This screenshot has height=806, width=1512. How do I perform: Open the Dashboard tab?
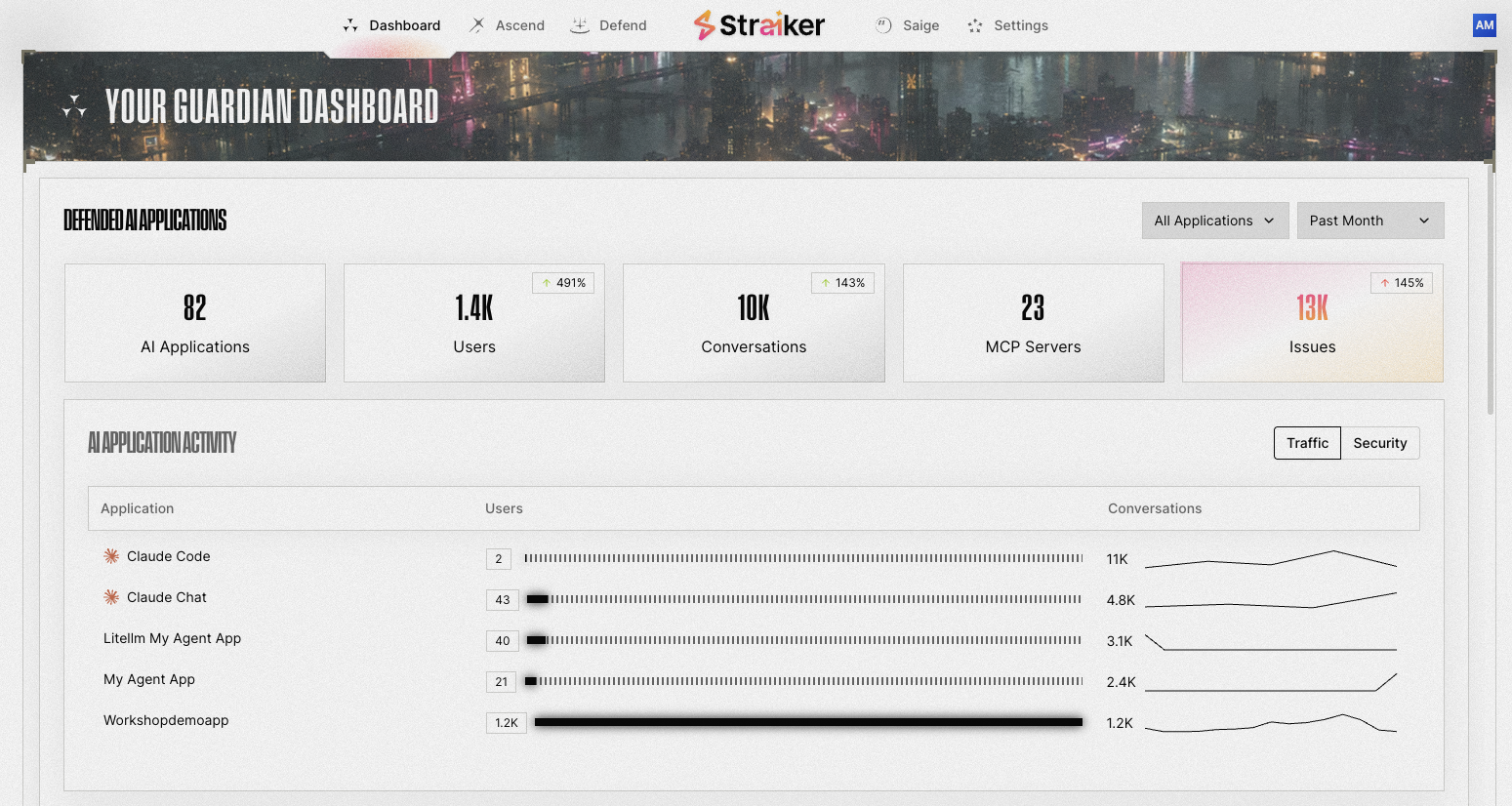391,25
